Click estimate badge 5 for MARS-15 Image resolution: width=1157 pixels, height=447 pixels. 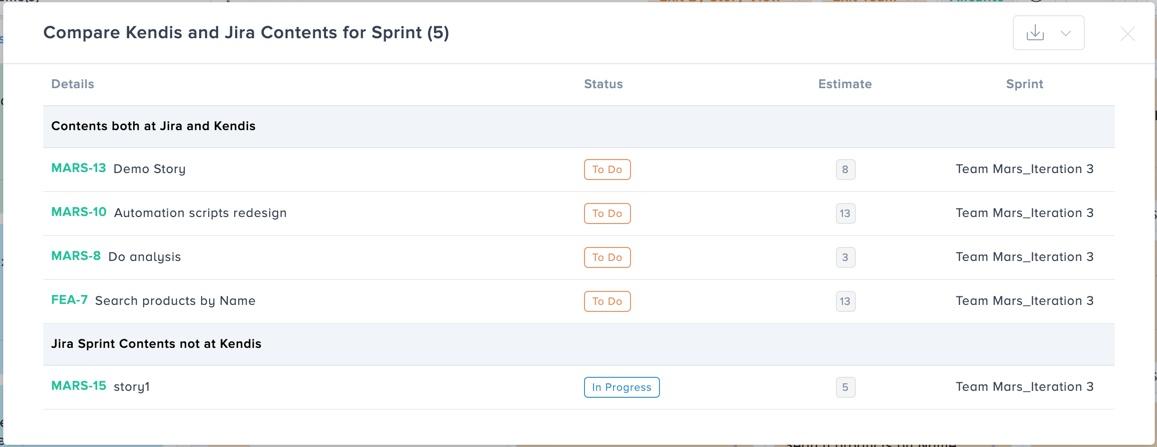[x=845, y=387]
